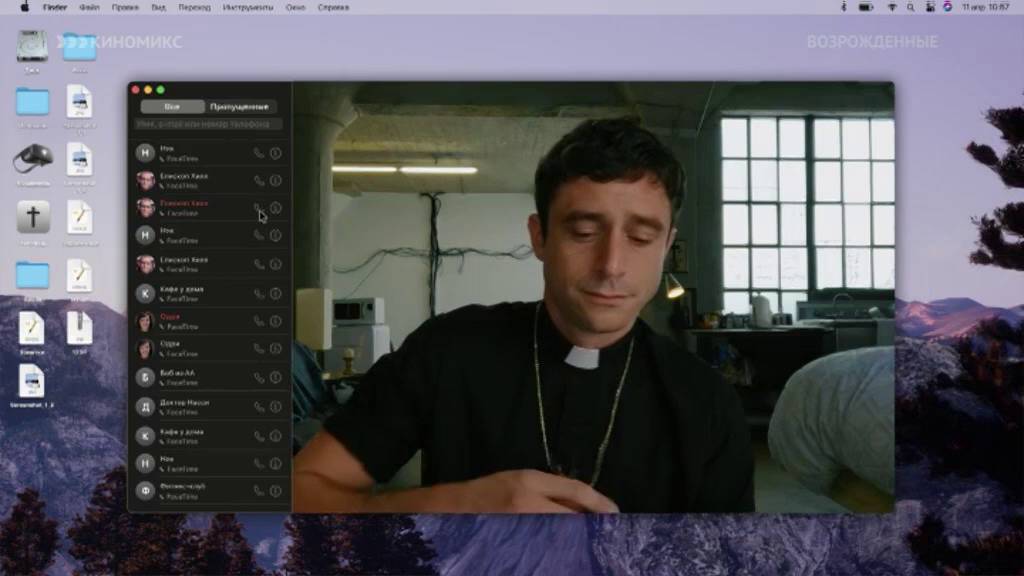
Task: Open the hard drive icon on the desktop
Action: [32, 45]
